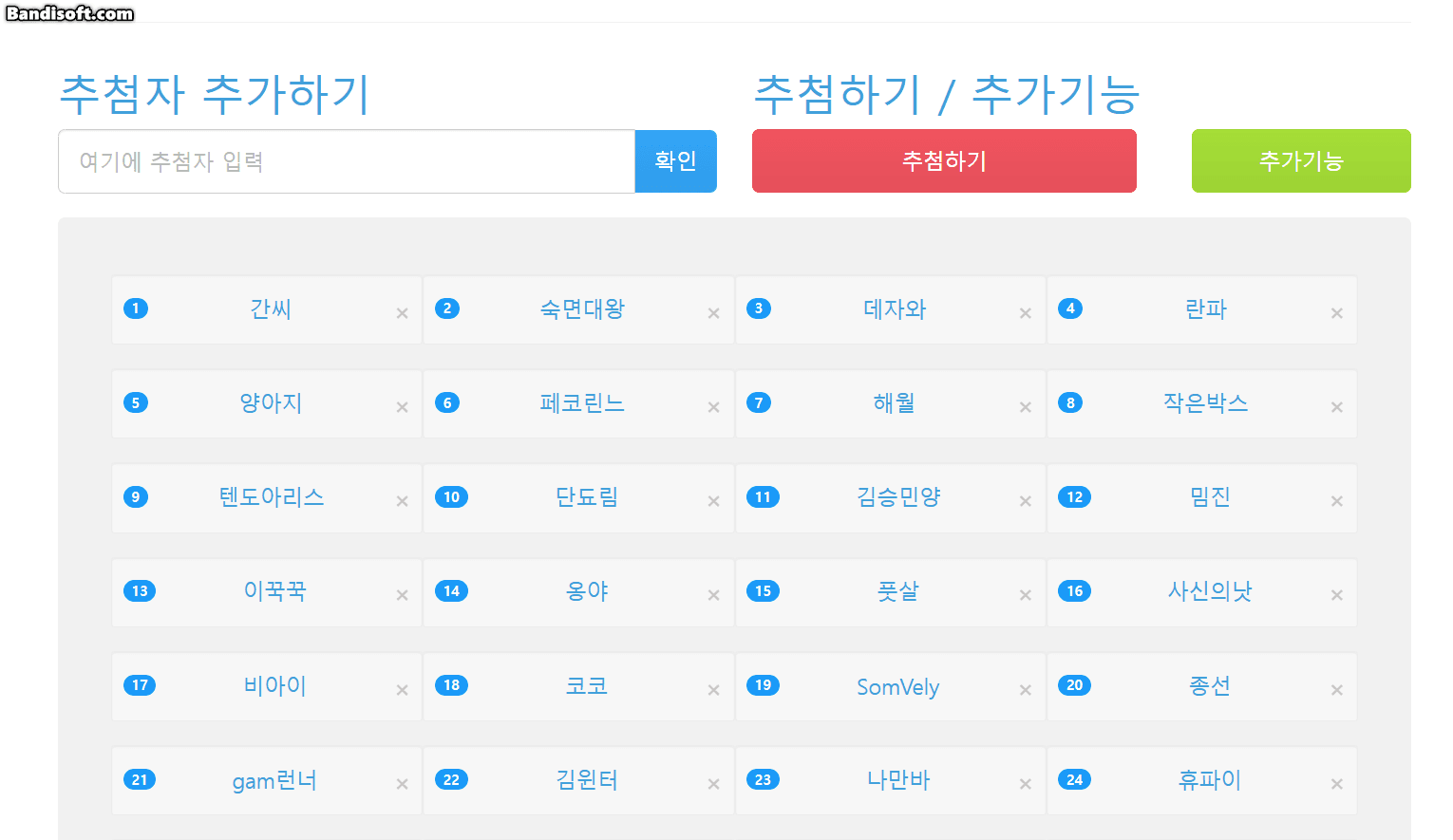The width and height of the screenshot is (1453, 840).
Task: Select the name 사신의낫
Action: click(x=1210, y=590)
